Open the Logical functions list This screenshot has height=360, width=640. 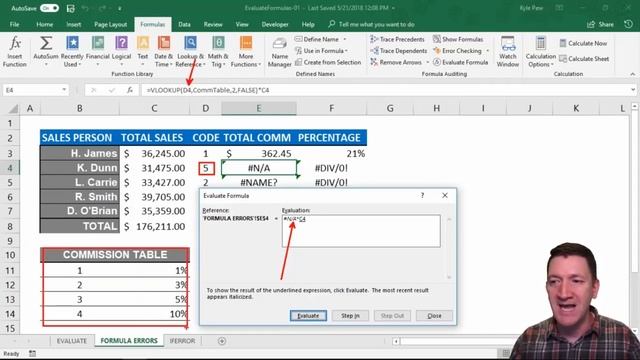(x=121, y=51)
